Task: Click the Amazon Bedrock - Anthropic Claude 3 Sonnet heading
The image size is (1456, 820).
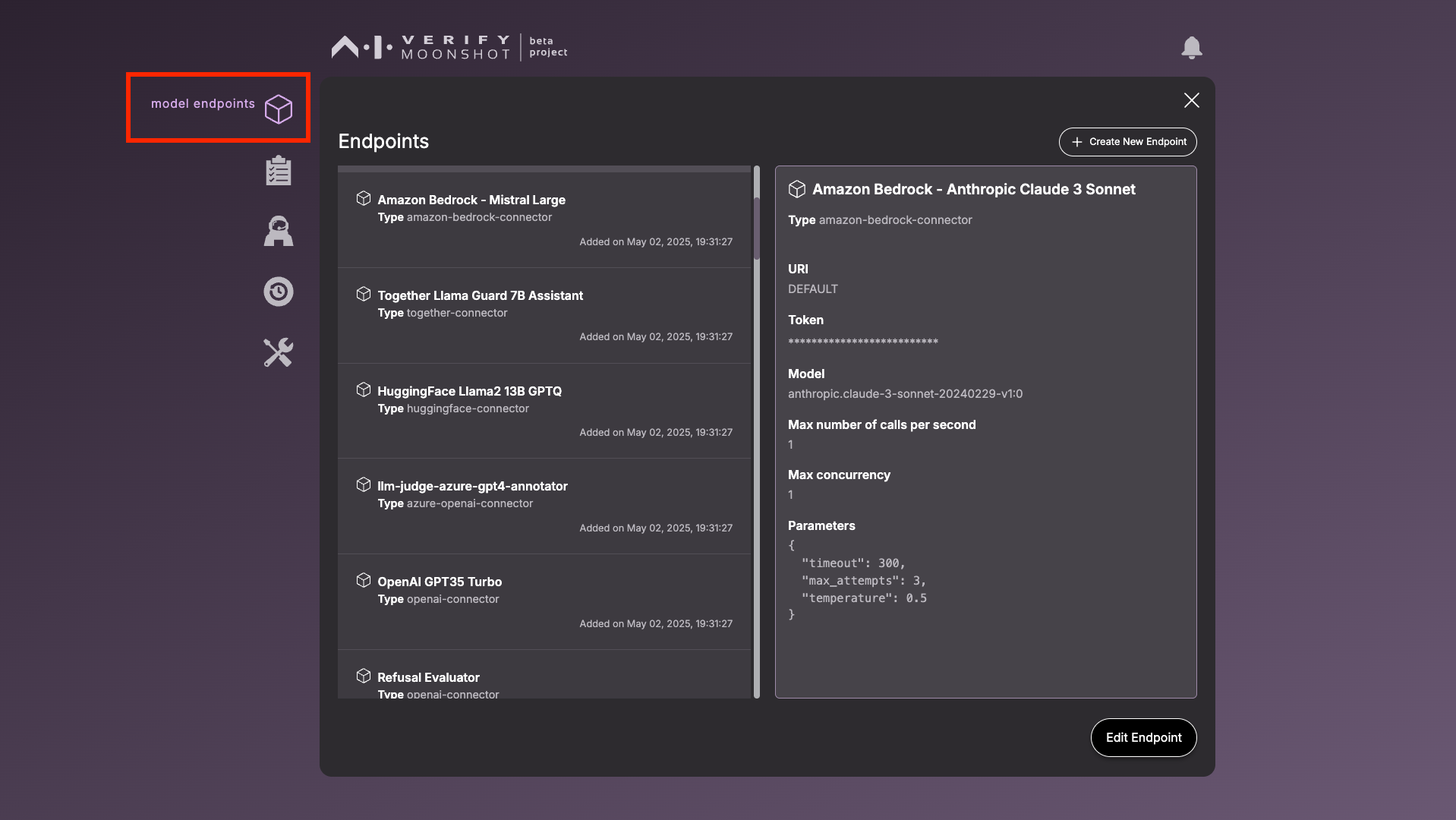Action: pyautogui.click(x=974, y=190)
